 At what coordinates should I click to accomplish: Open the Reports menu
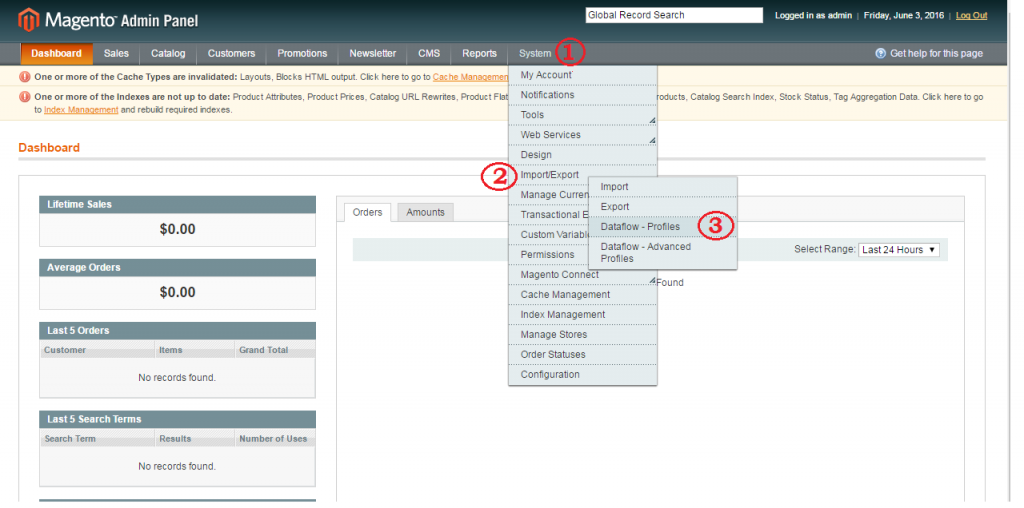coord(479,54)
